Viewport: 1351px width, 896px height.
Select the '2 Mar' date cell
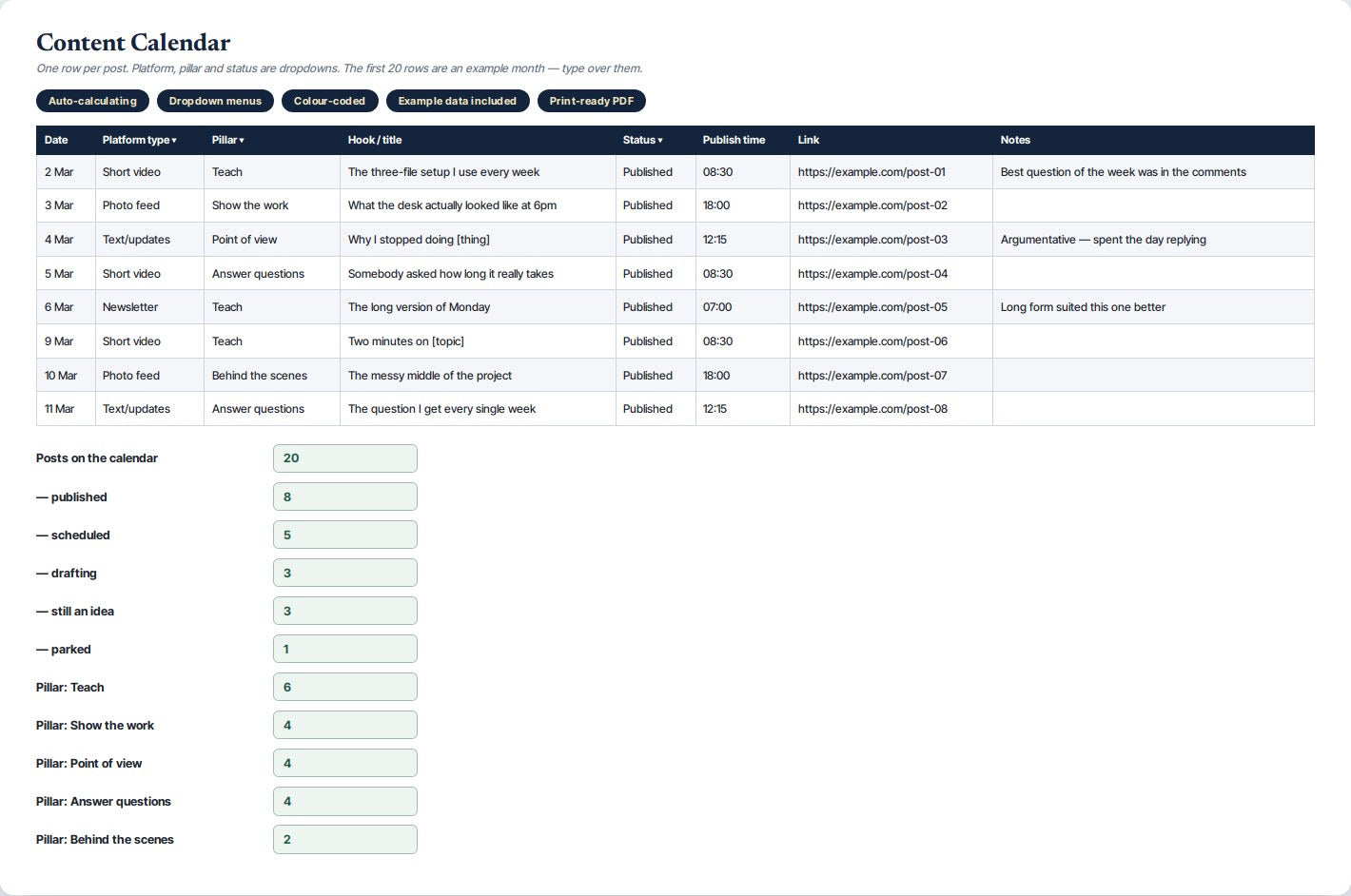pyautogui.click(x=66, y=172)
